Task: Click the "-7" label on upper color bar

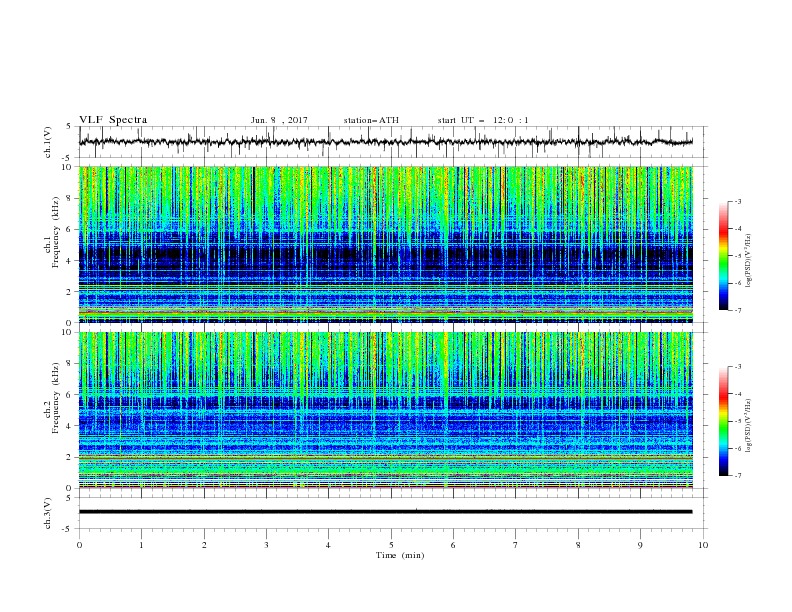Action: click(737, 310)
